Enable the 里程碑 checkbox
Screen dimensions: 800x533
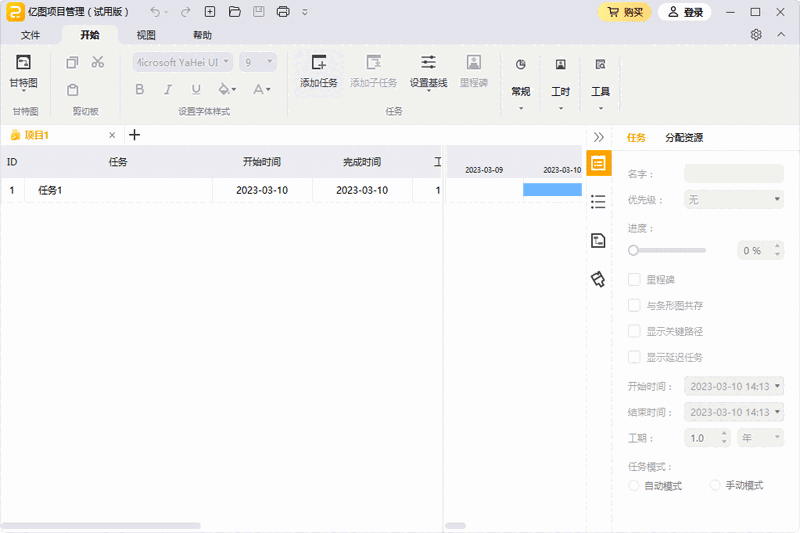(x=634, y=280)
